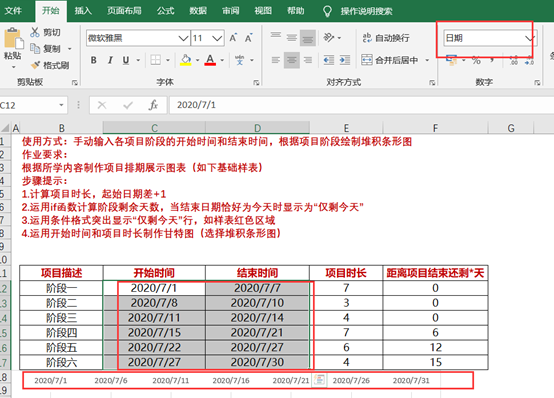554x398 pixels.
Task: Switch to the View (视图) tab
Action: pyautogui.click(x=263, y=11)
